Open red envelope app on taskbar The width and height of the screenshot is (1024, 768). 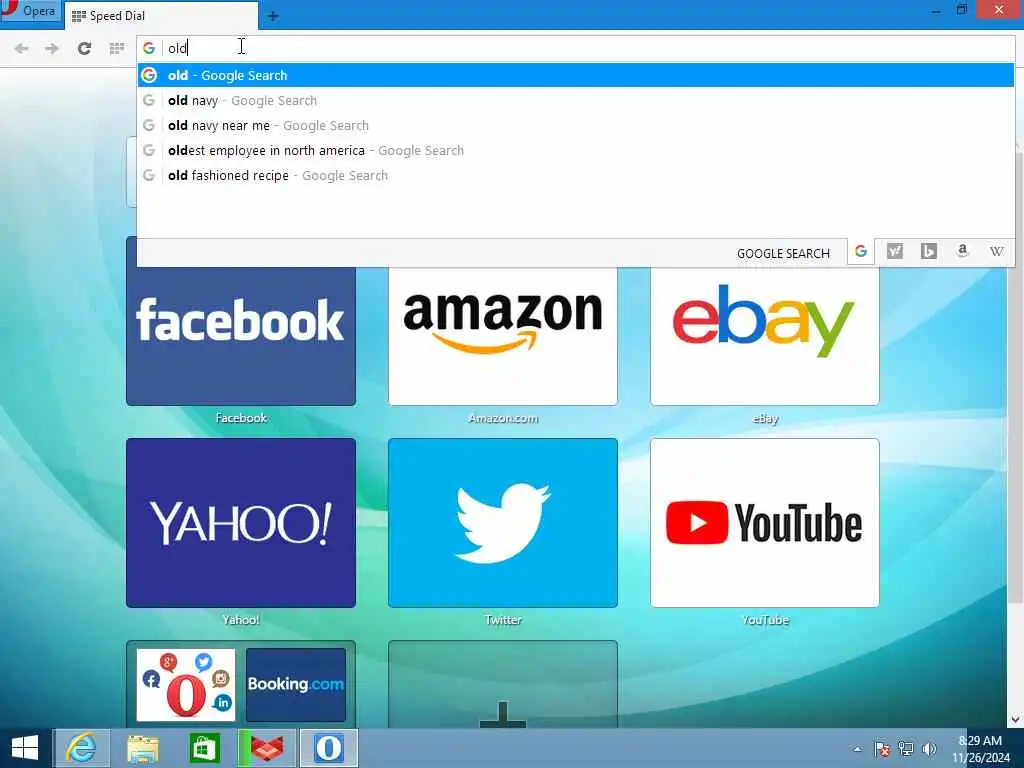[267, 748]
